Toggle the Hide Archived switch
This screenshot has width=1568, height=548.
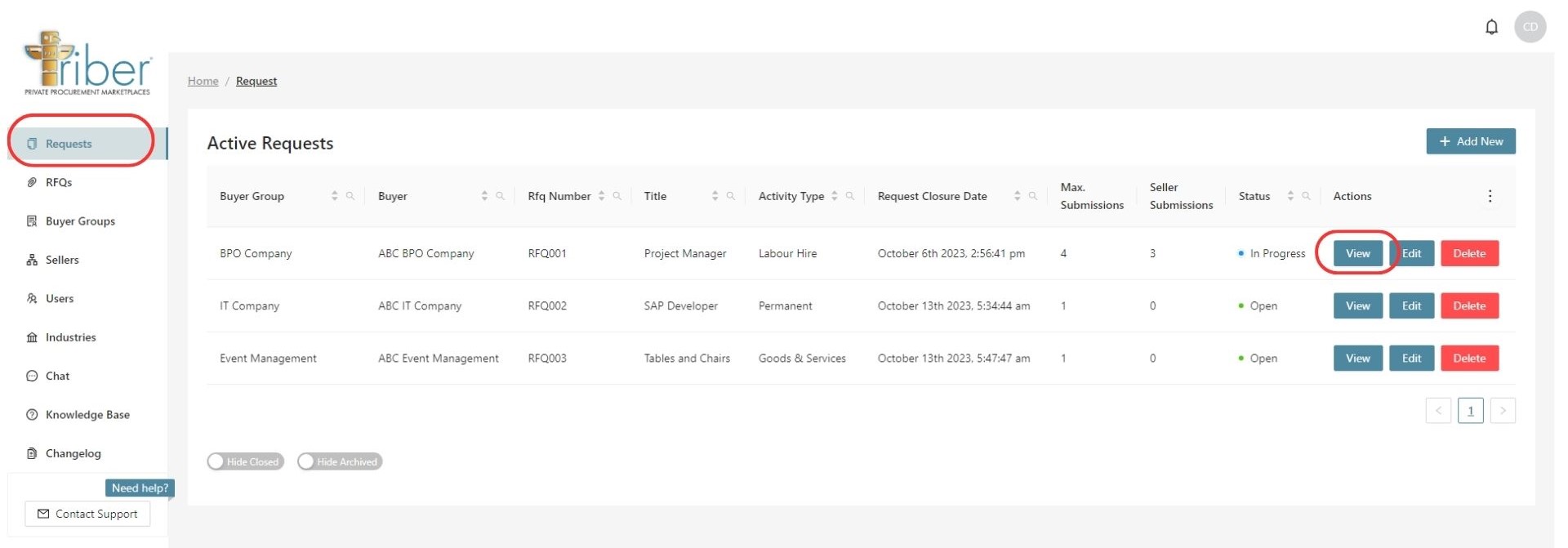tap(340, 461)
